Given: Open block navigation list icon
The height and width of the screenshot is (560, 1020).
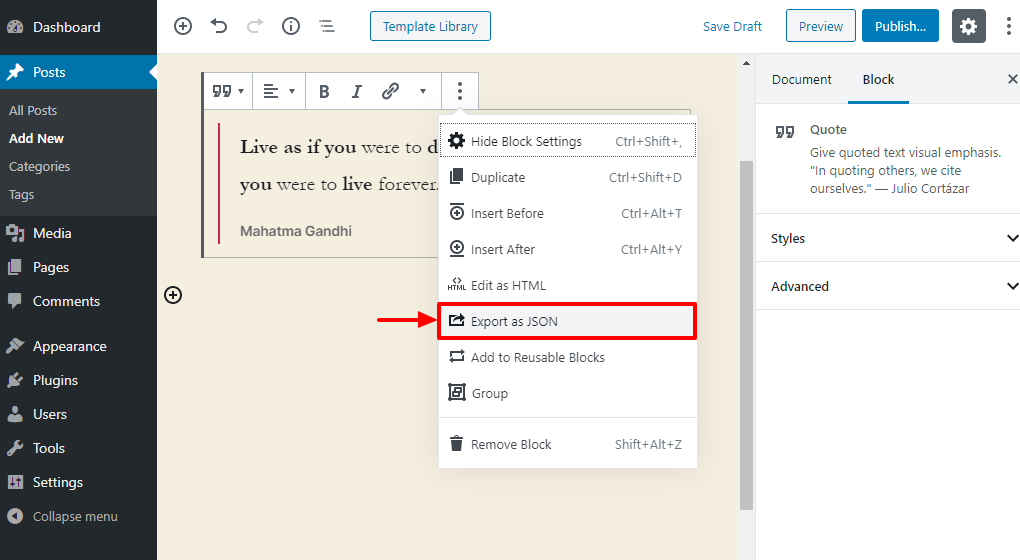Looking at the screenshot, I should [327, 27].
